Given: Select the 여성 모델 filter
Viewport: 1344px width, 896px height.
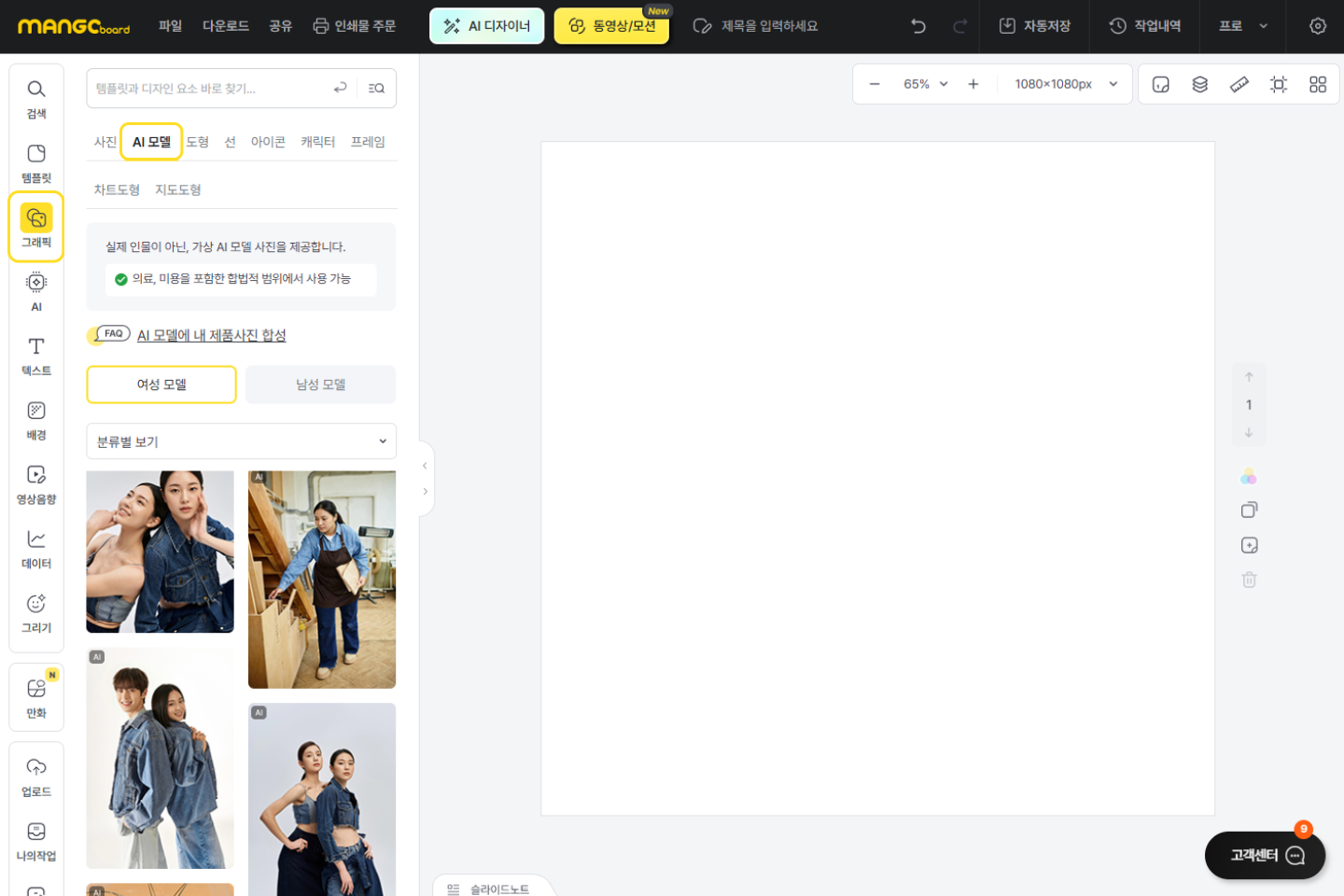Looking at the screenshot, I should (161, 385).
